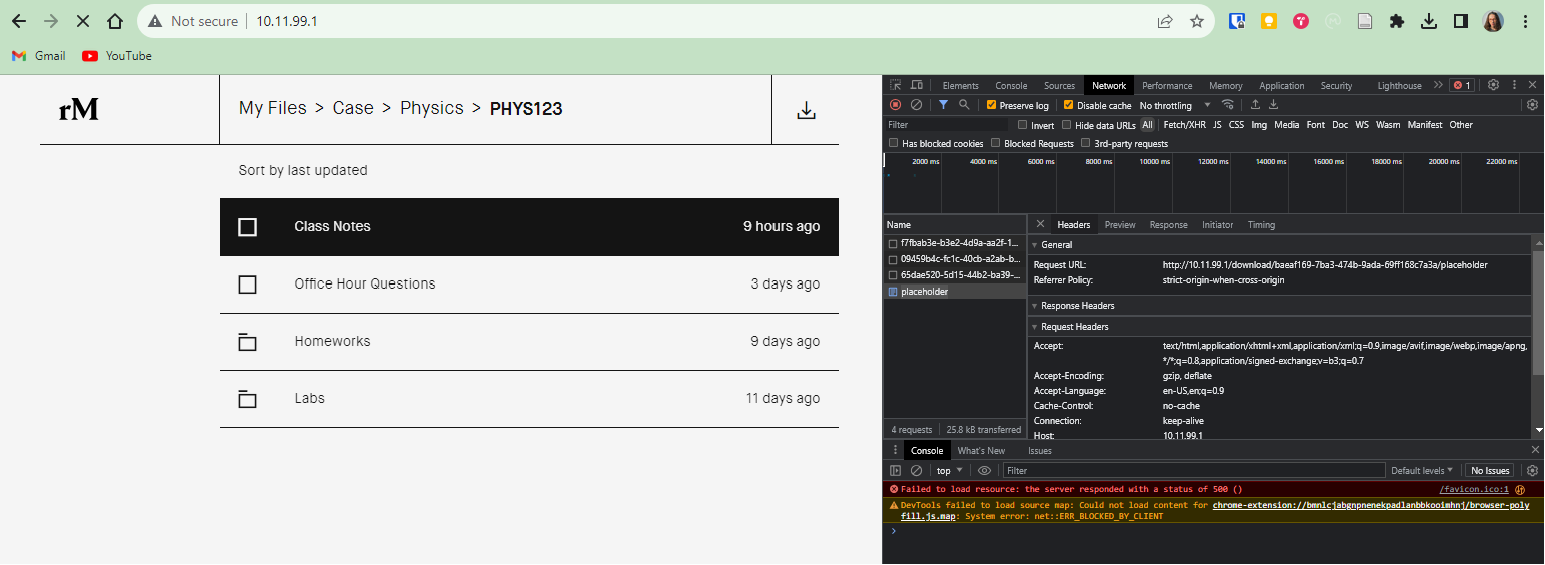1545x565 pixels.
Task: Open the Homeworks folder
Action: tap(332, 342)
